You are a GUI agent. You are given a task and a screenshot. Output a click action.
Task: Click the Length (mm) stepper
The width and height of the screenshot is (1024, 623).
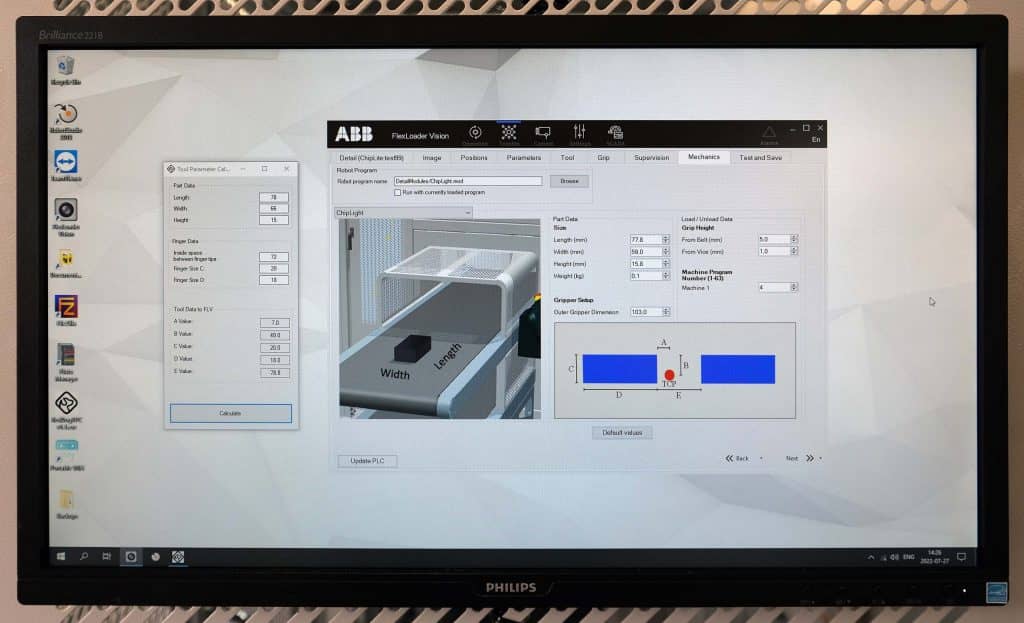click(x=666, y=240)
